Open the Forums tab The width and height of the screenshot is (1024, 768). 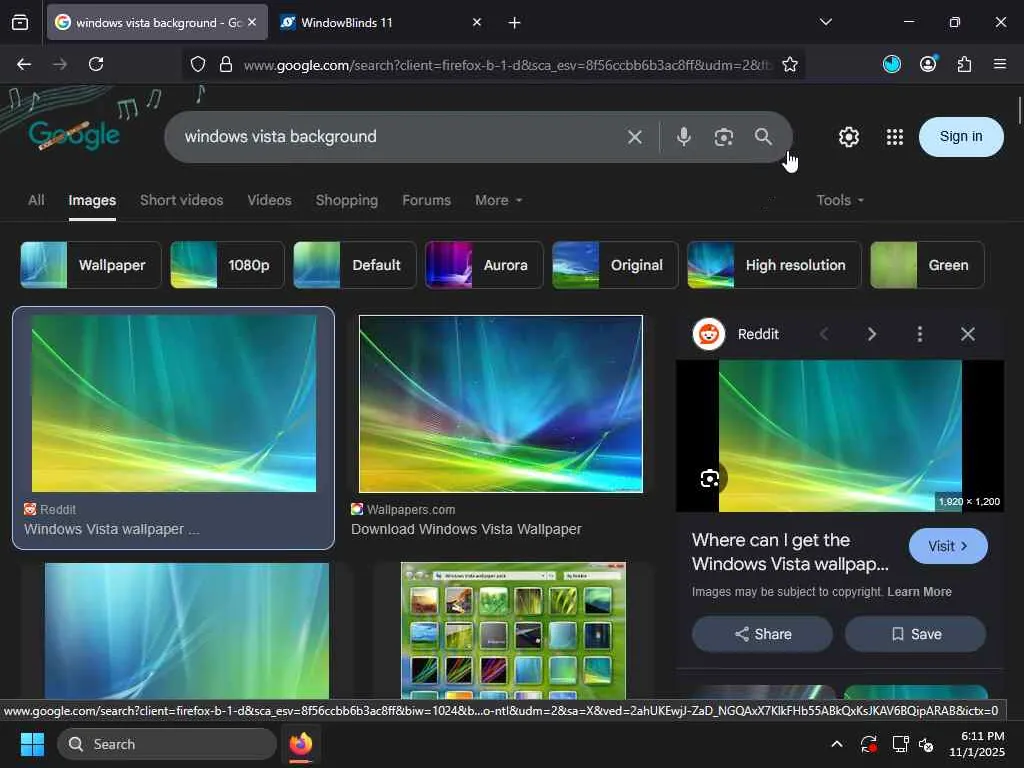[426, 200]
